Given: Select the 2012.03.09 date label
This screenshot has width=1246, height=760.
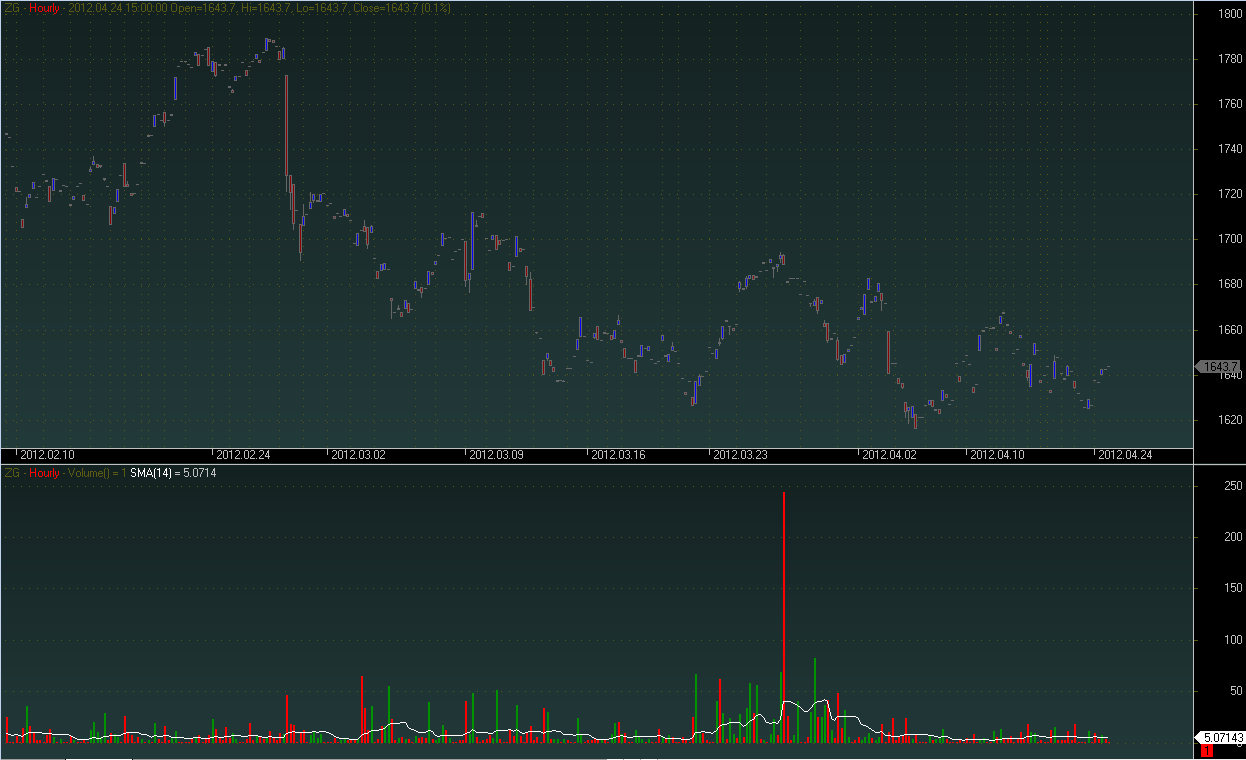Looking at the screenshot, I should click(x=497, y=455).
